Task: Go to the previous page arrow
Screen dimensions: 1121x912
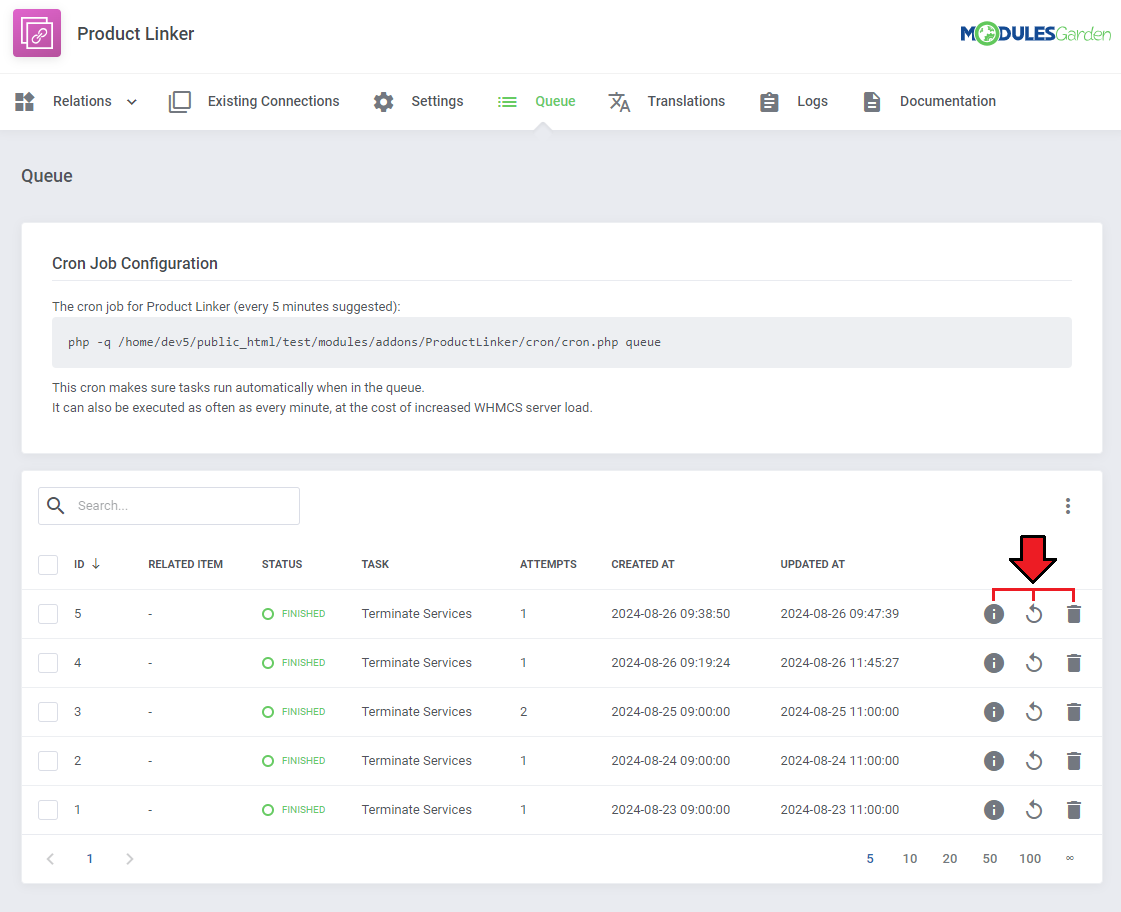Action: [50, 858]
